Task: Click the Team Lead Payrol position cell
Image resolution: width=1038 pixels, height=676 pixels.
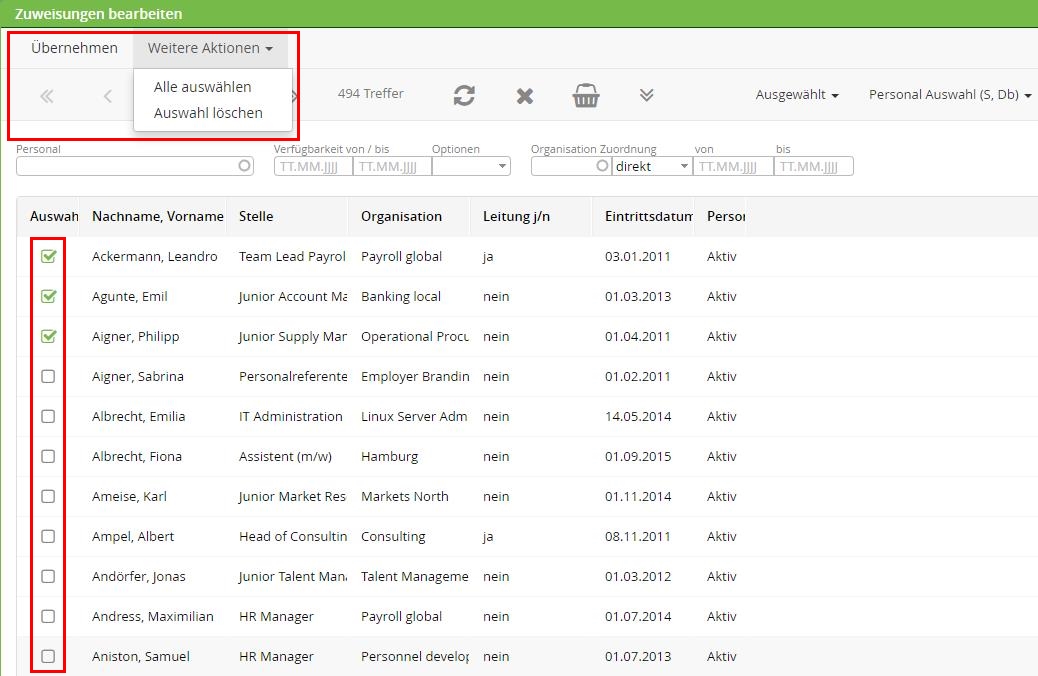Action: click(292, 256)
